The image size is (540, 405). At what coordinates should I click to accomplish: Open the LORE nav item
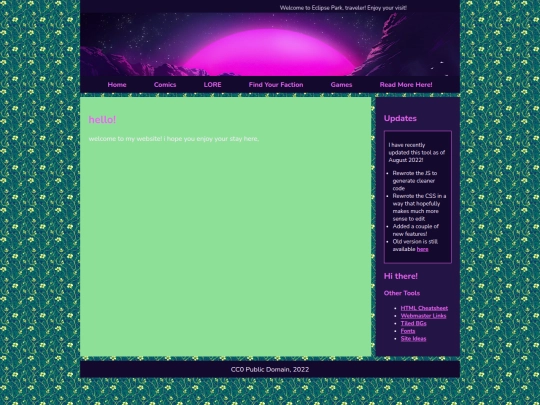pos(212,85)
